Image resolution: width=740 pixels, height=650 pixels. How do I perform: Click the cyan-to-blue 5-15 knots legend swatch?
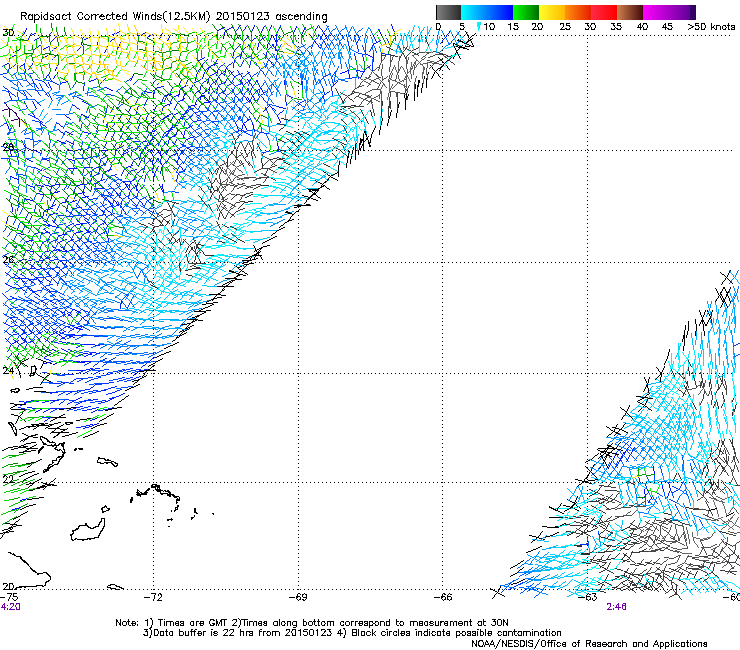pyautogui.click(x=487, y=12)
